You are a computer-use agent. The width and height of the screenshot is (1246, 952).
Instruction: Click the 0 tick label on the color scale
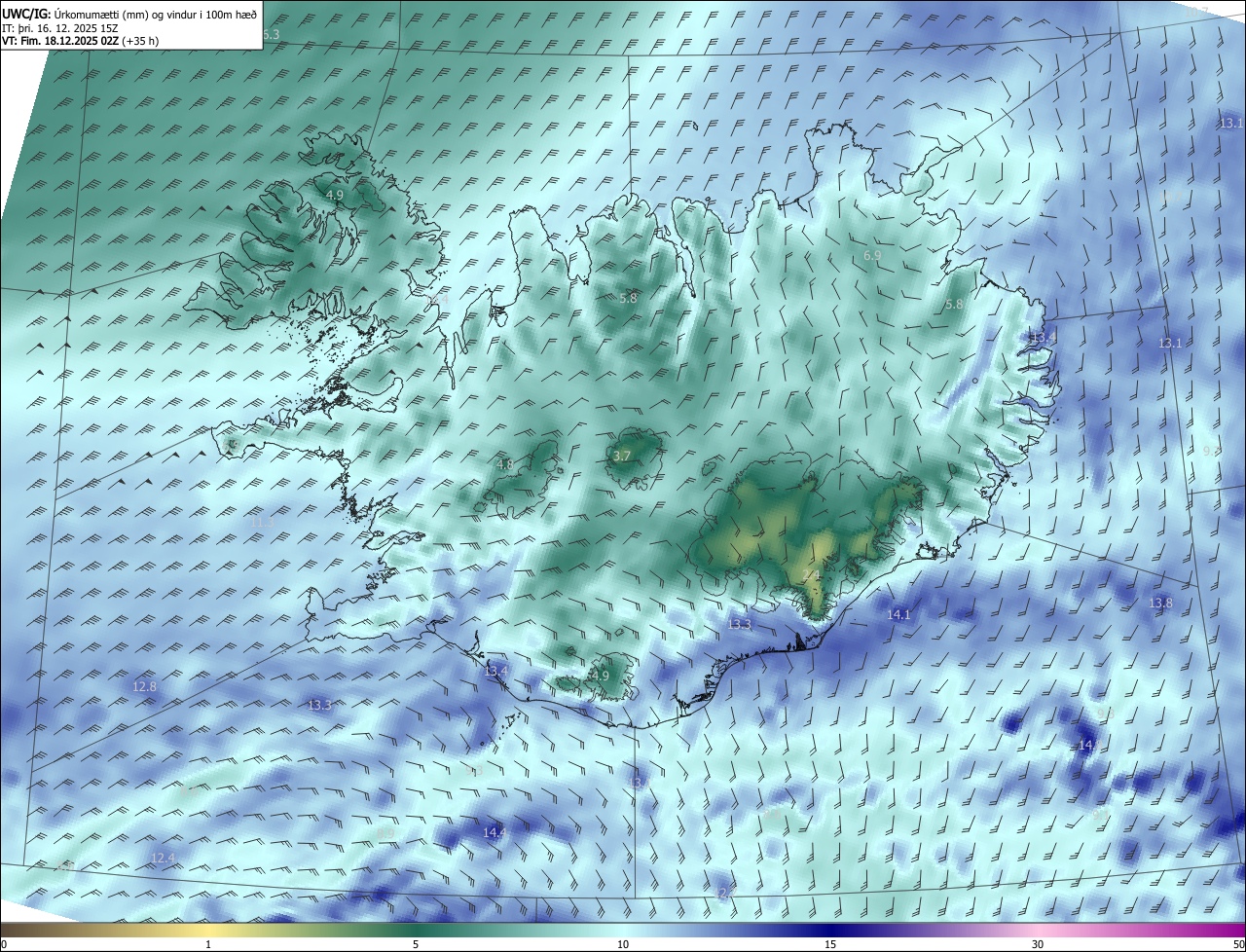[4, 944]
